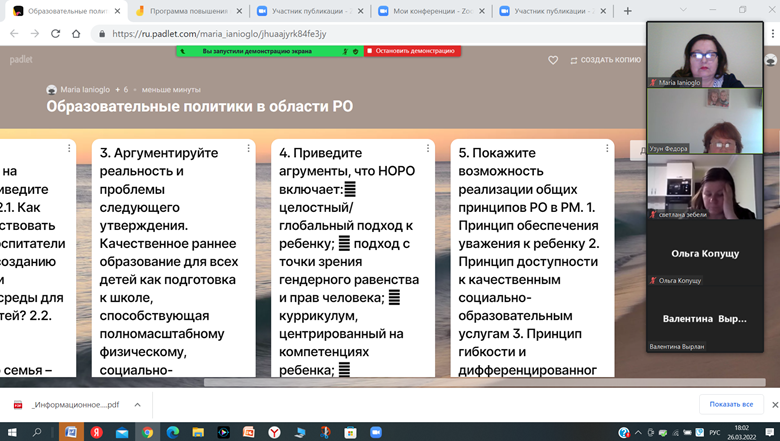Open three-dot menu on column 5 card
The image size is (780, 441).
608,148
